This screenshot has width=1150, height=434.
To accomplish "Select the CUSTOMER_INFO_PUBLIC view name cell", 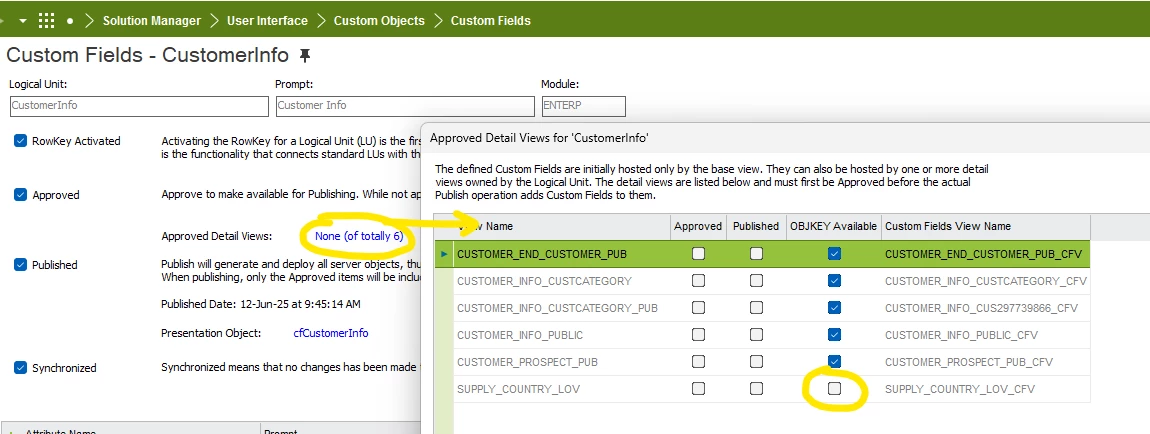I will [562, 335].
